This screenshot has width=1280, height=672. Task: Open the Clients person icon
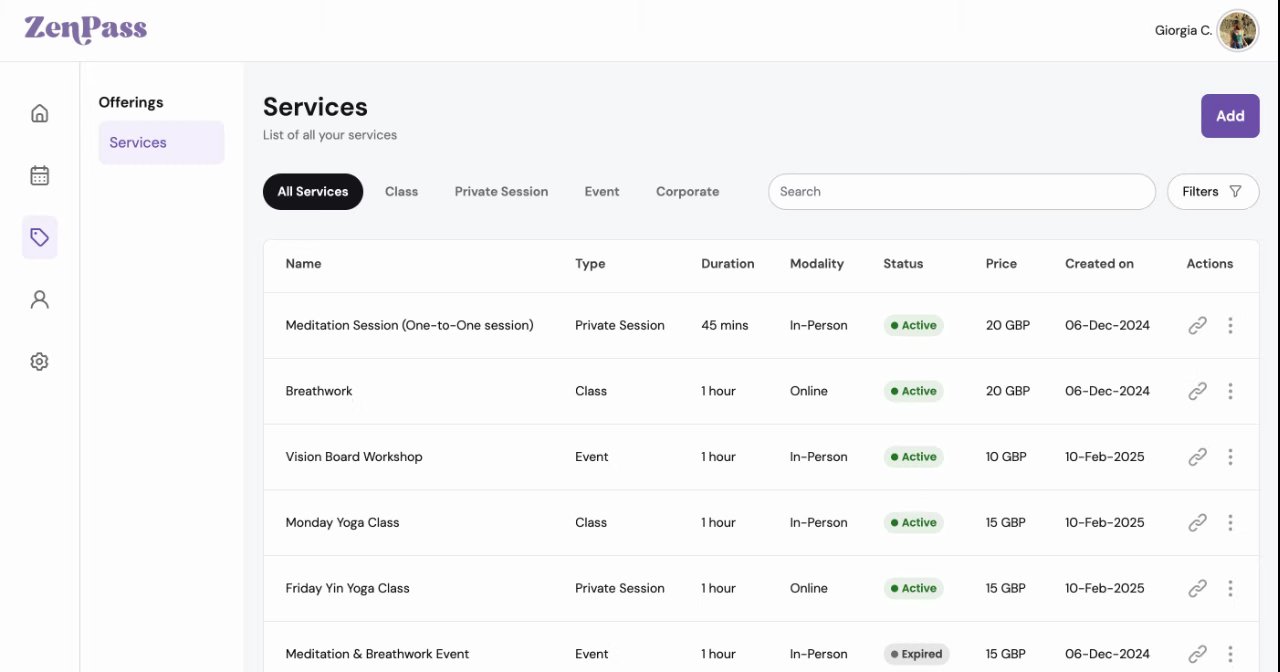point(40,300)
